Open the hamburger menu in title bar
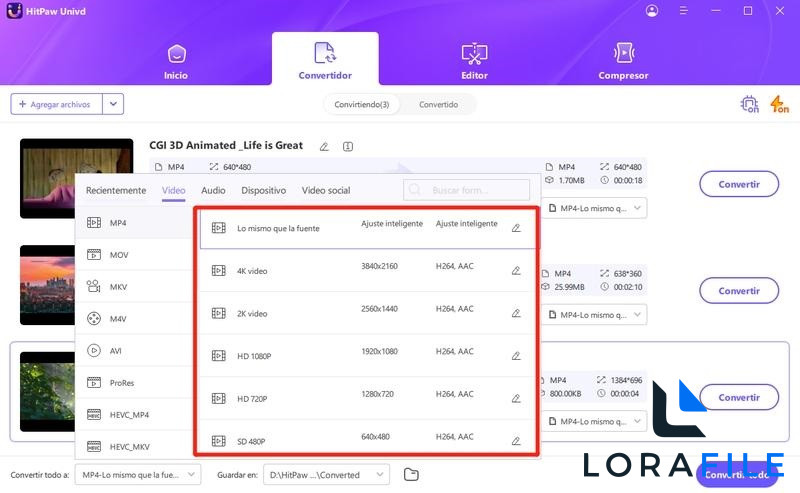The width and height of the screenshot is (800, 493). (684, 11)
